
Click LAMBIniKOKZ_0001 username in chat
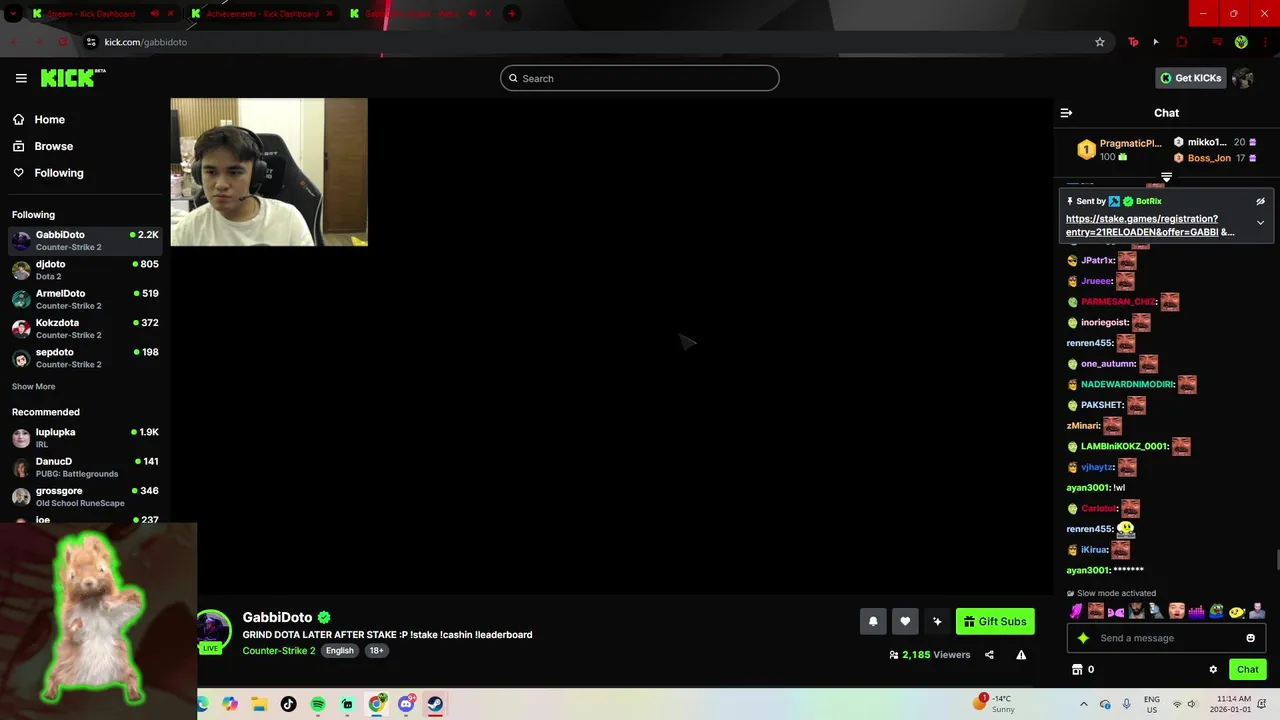(1124, 446)
